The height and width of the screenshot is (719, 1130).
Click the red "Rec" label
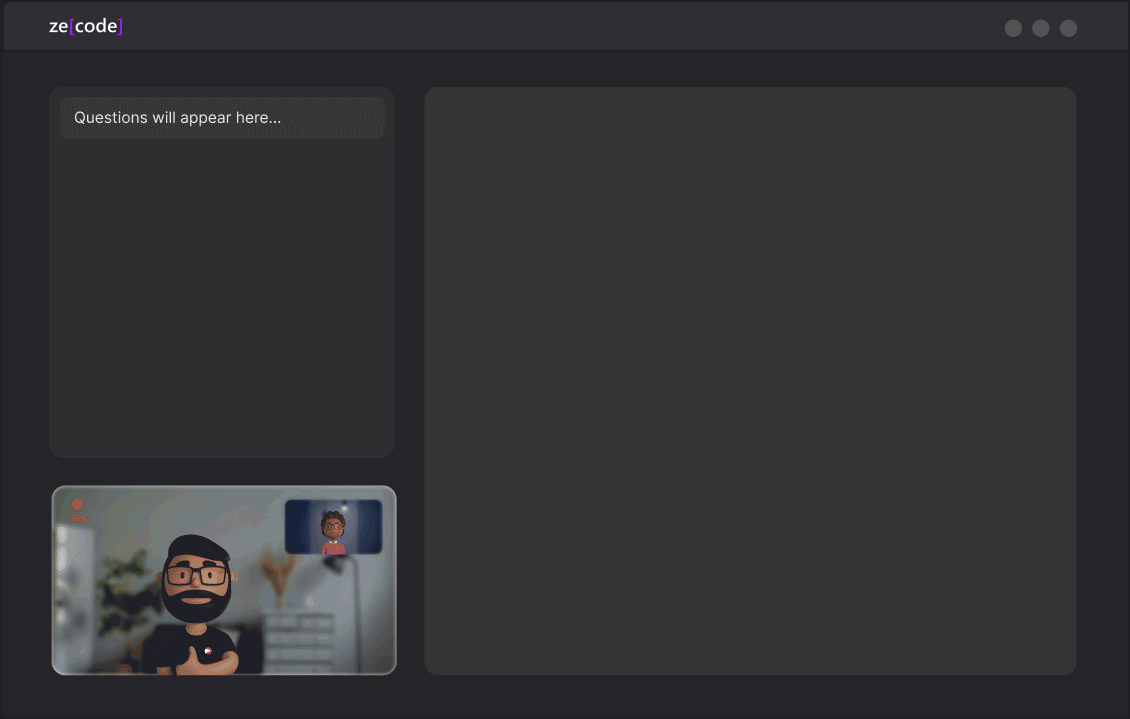point(79,519)
